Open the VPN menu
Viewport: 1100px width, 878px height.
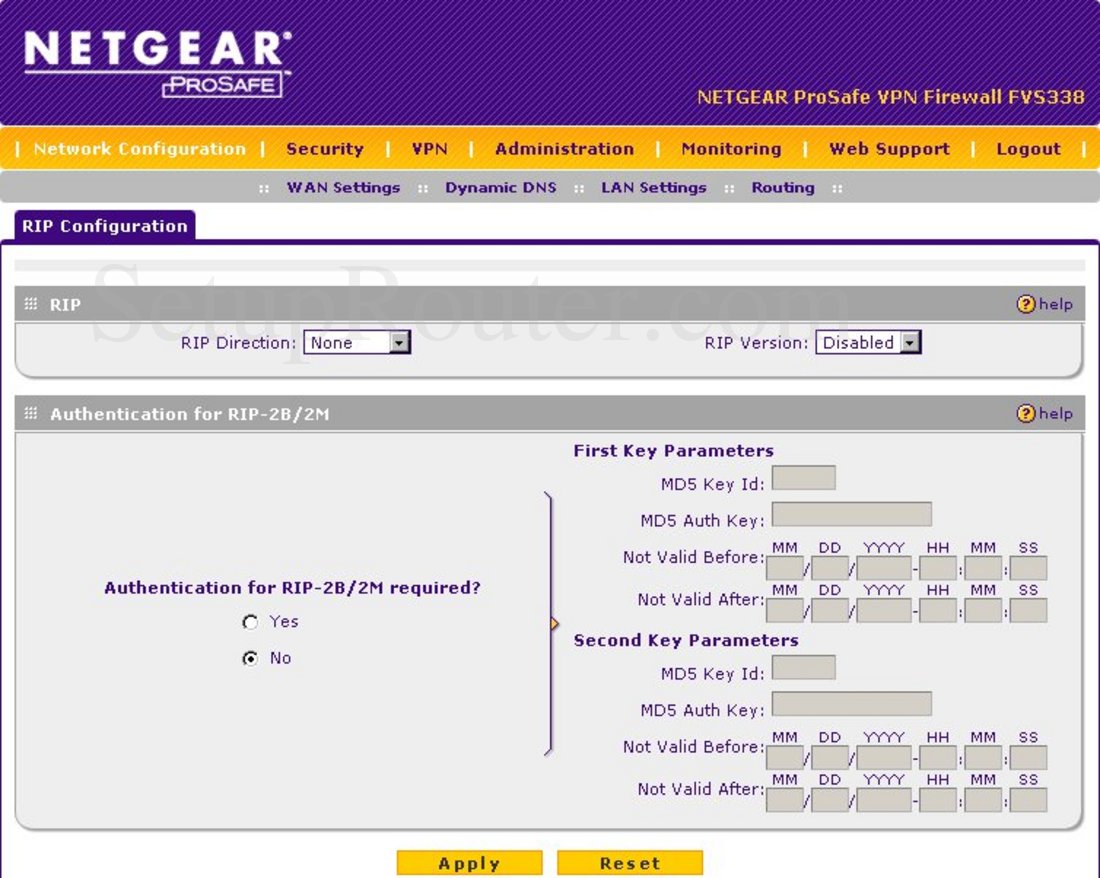click(x=429, y=149)
